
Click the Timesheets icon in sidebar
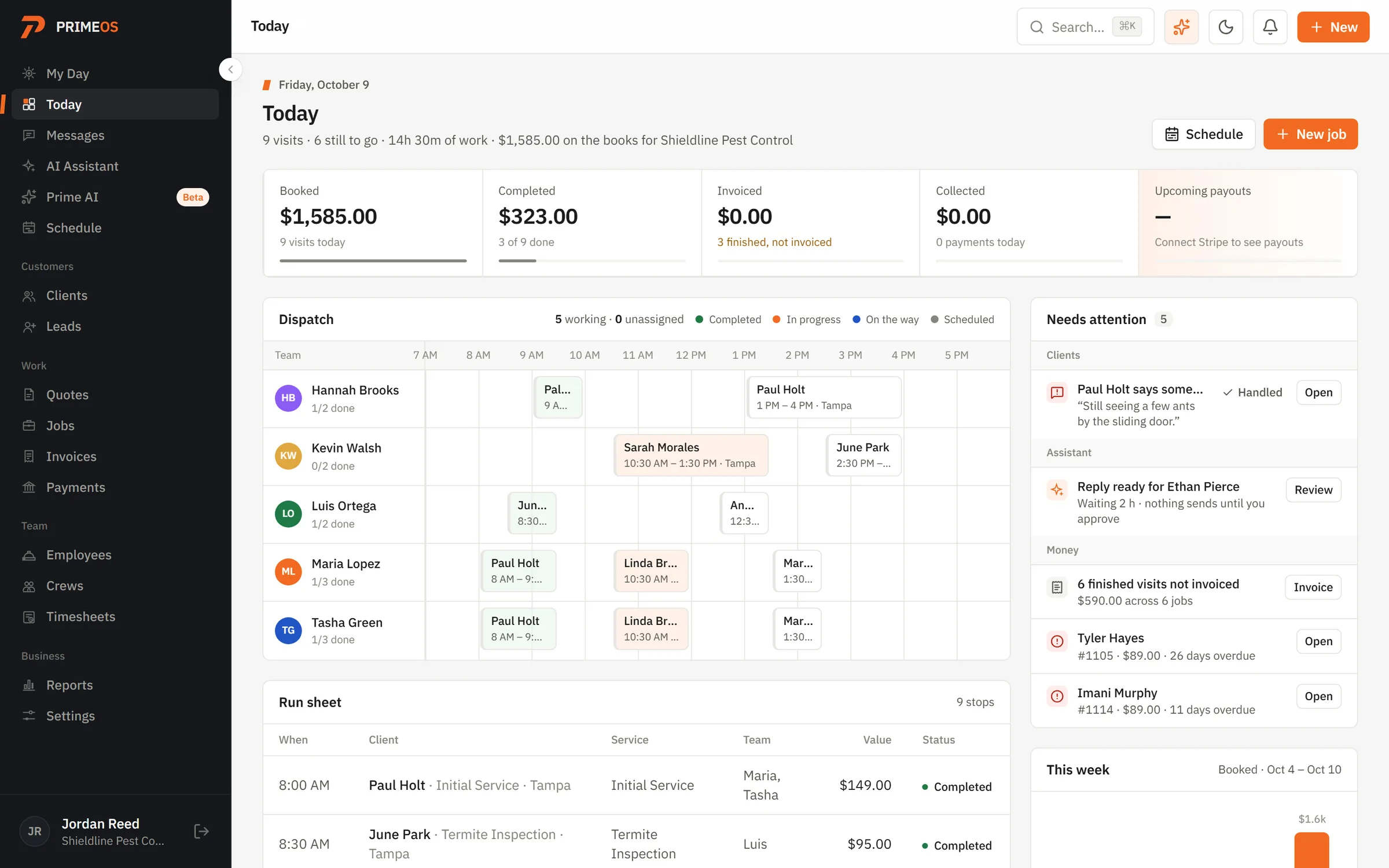(29, 617)
